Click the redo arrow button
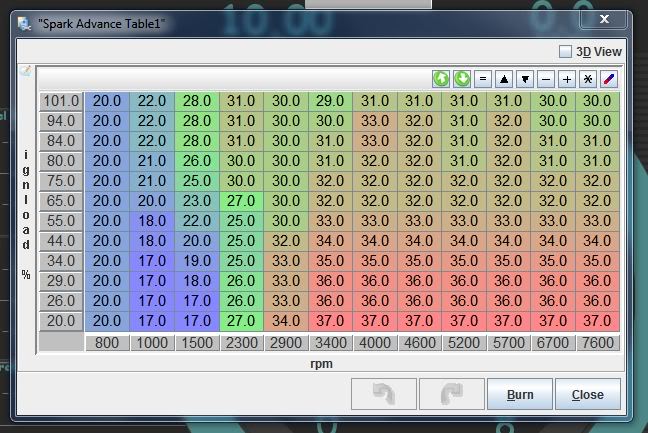The width and height of the screenshot is (648, 433). pyautogui.click(x=452, y=394)
